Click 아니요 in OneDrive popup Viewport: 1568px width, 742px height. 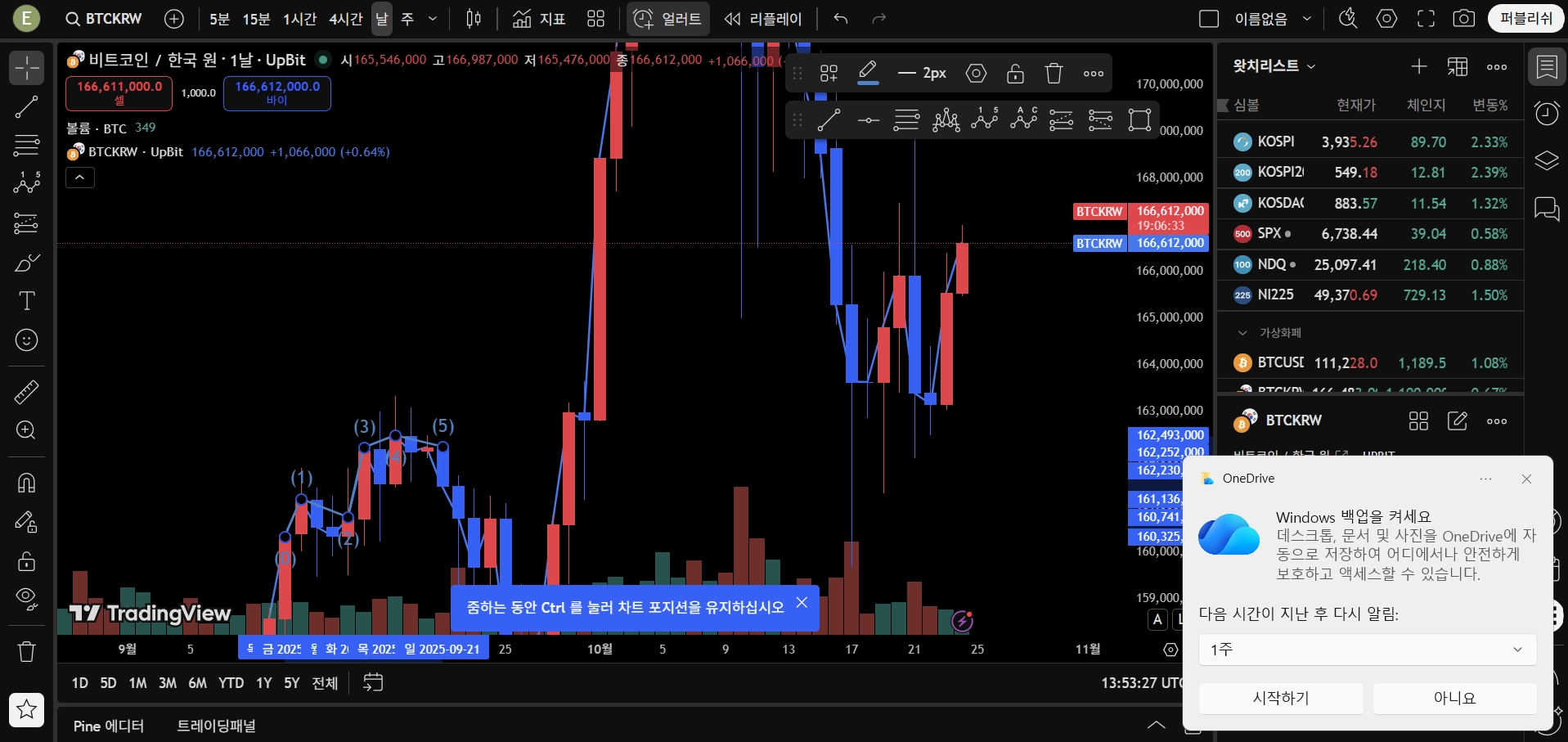pyautogui.click(x=1454, y=698)
